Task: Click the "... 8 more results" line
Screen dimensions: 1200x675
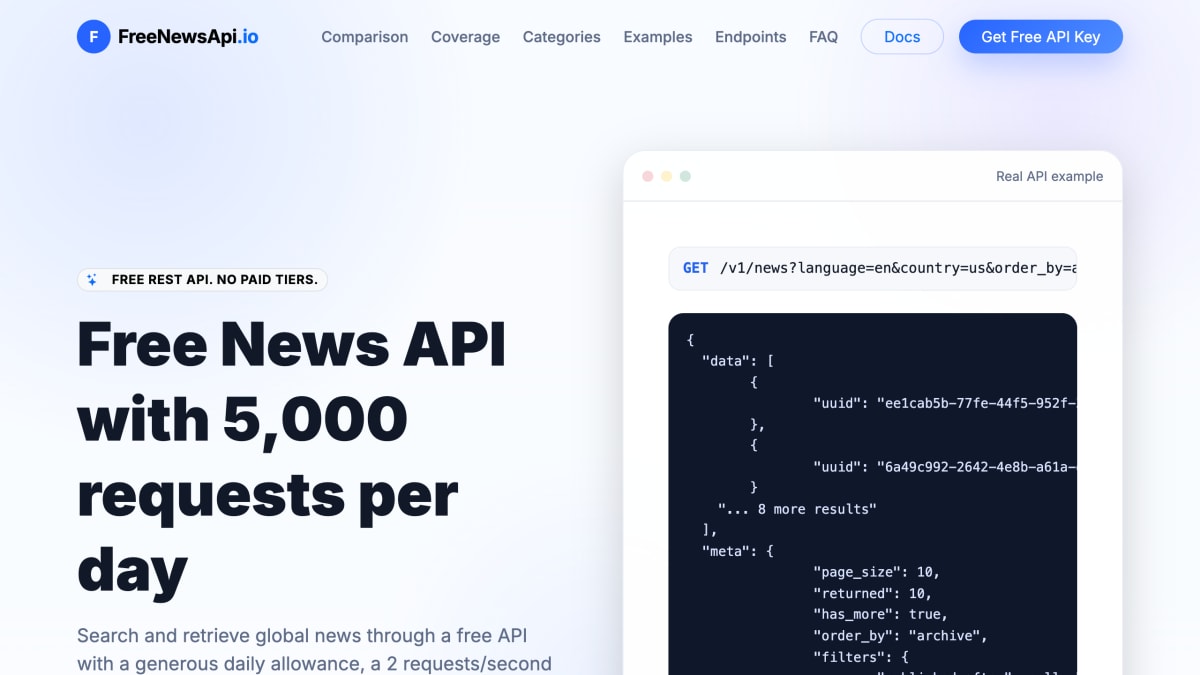Action: 797,509
